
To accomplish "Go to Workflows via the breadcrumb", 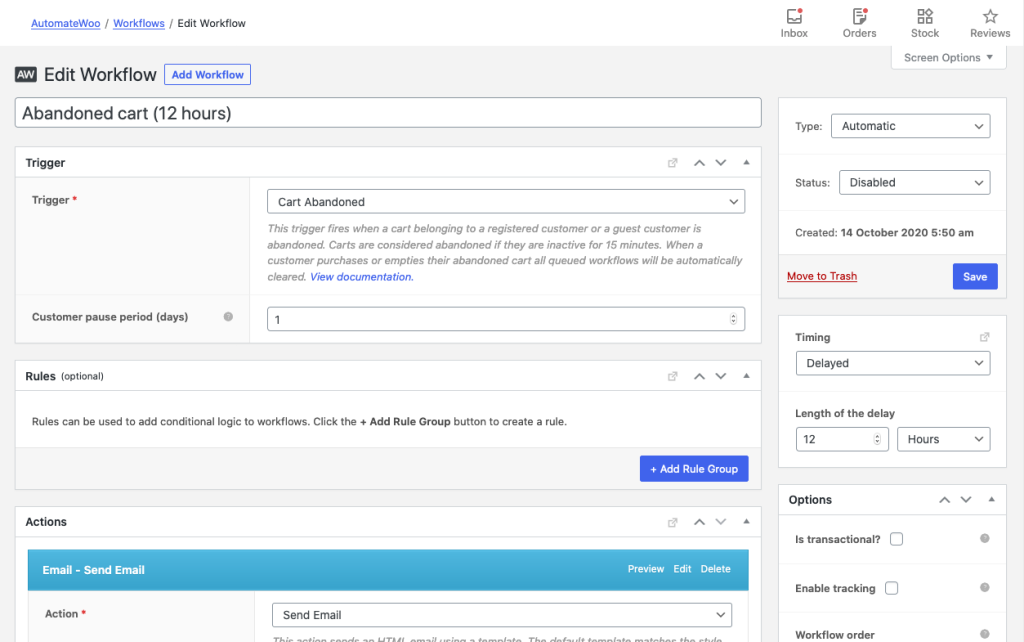I will tap(138, 23).
